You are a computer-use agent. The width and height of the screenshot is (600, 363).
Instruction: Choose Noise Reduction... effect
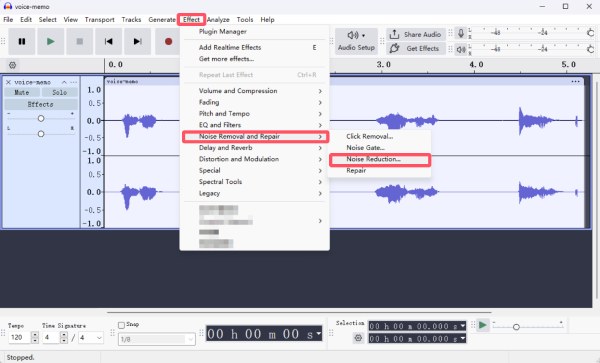pos(380,160)
